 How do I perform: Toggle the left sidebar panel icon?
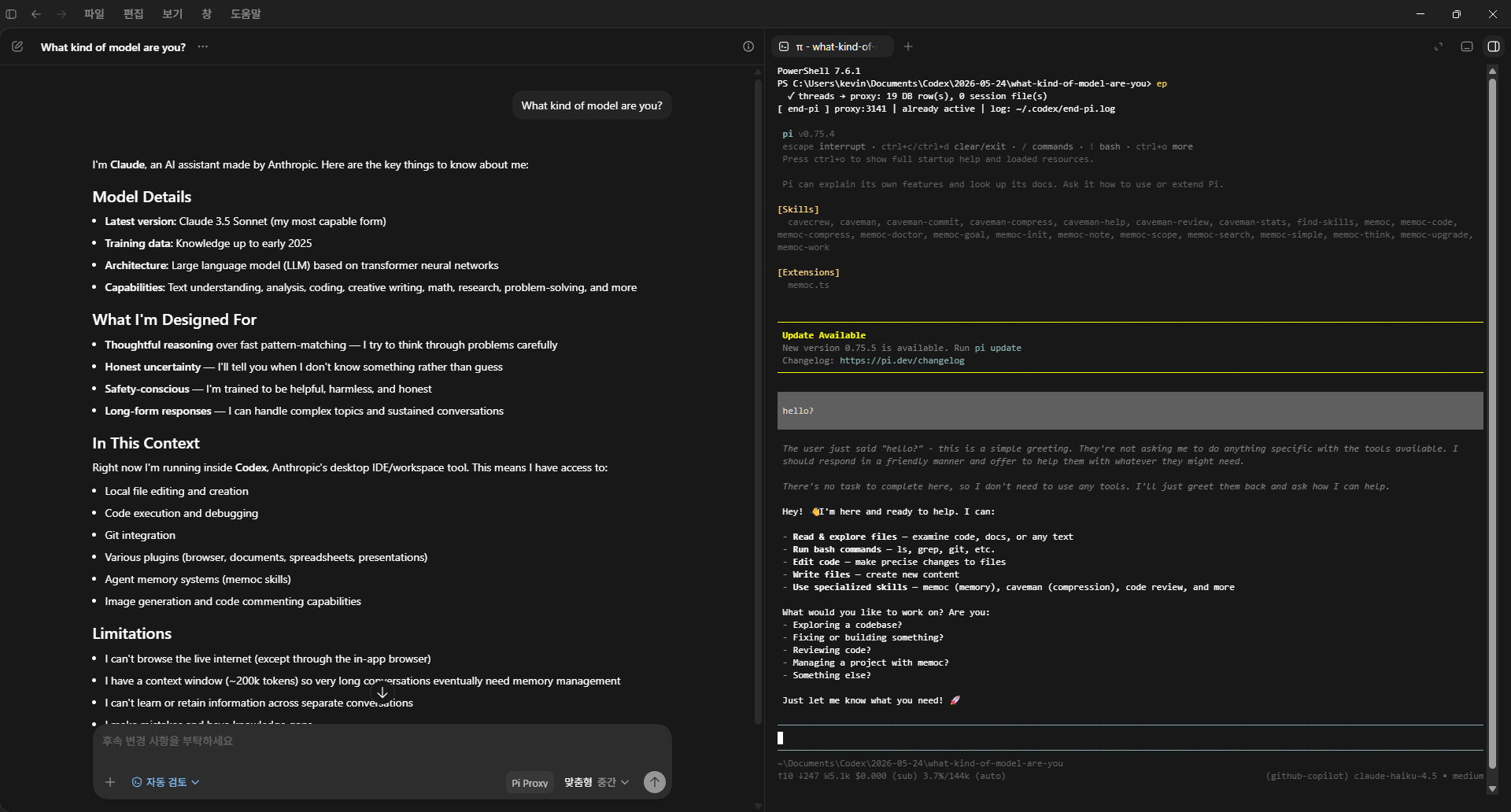[11, 14]
